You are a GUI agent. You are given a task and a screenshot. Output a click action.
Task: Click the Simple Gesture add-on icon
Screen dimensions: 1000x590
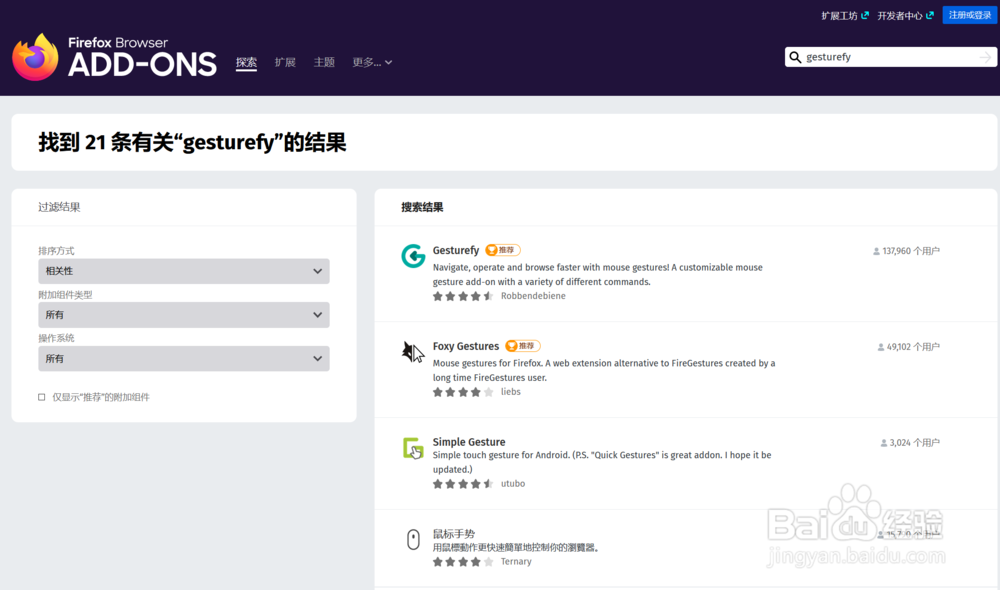(413, 448)
